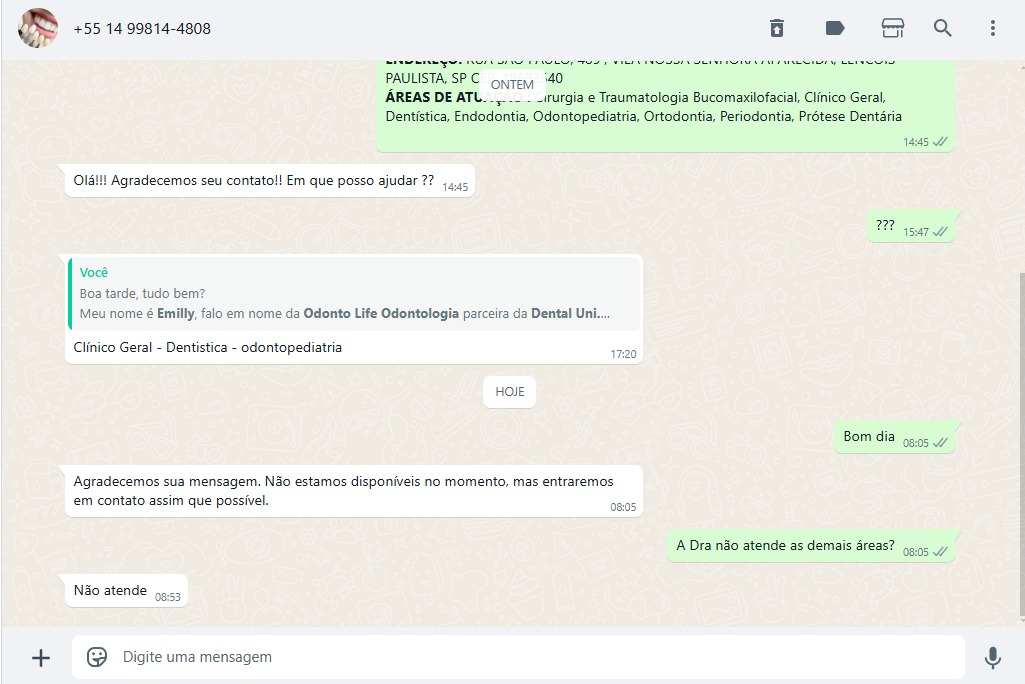
Task: Click the contact's profile picture
Action: [x=38, y=28]
